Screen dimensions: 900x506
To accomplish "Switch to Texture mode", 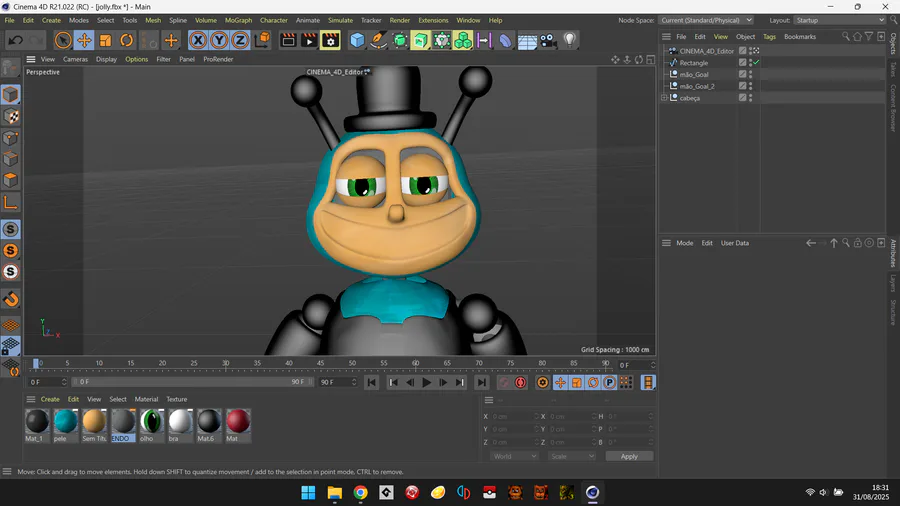I will point(10,116).
